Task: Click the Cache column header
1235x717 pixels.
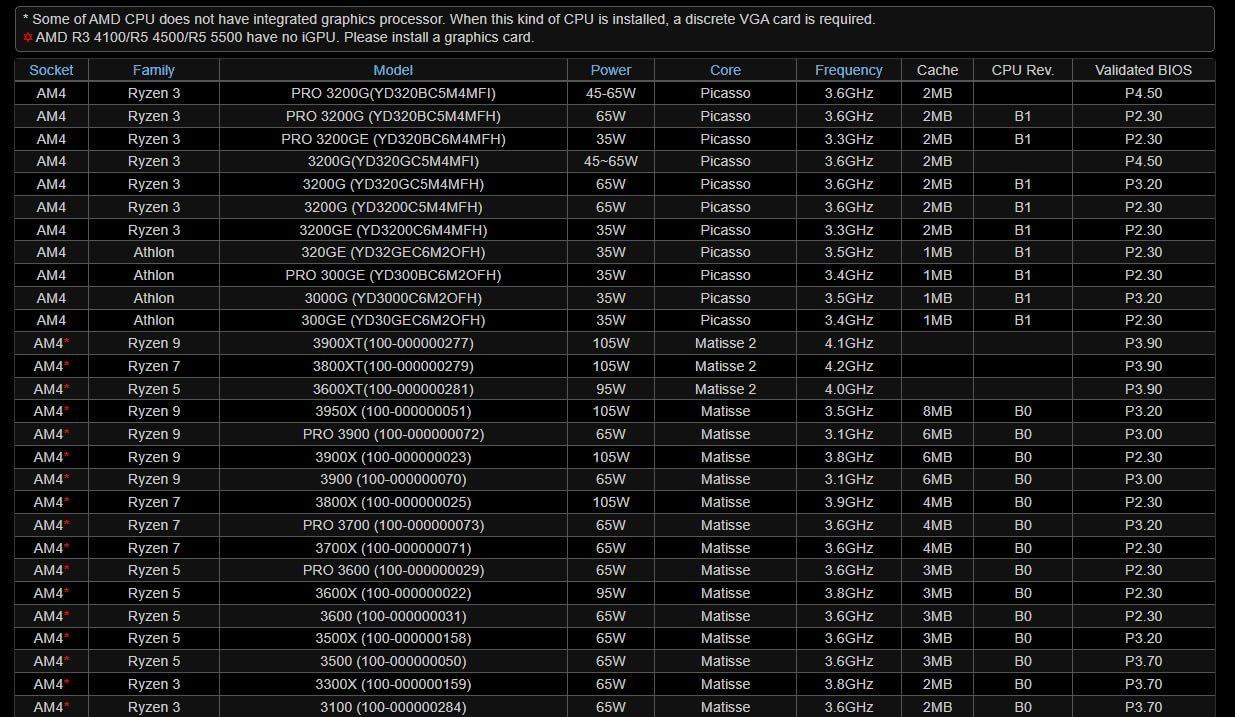Action: (937, 70)
